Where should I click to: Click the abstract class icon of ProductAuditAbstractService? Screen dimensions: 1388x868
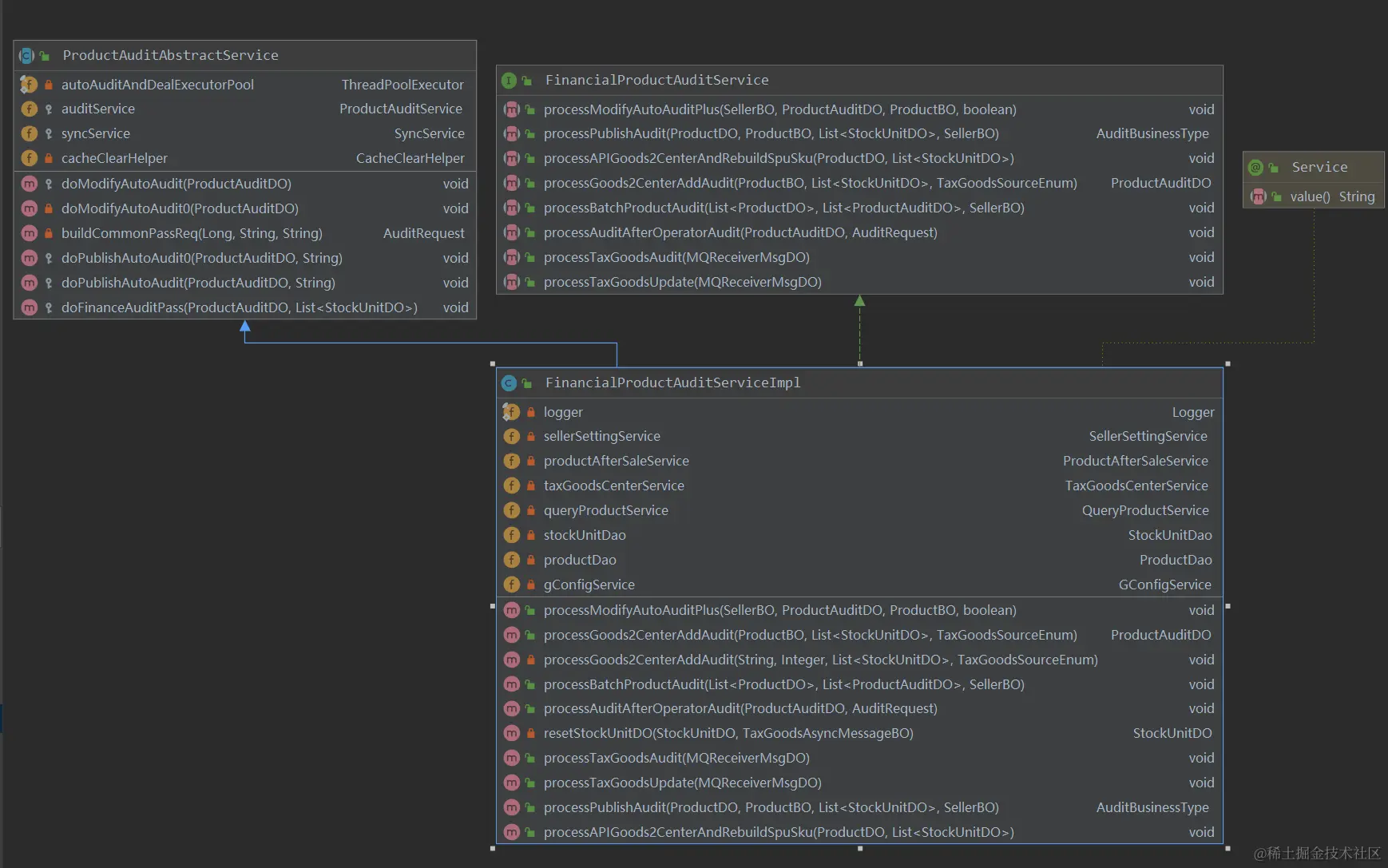point(27,55)
